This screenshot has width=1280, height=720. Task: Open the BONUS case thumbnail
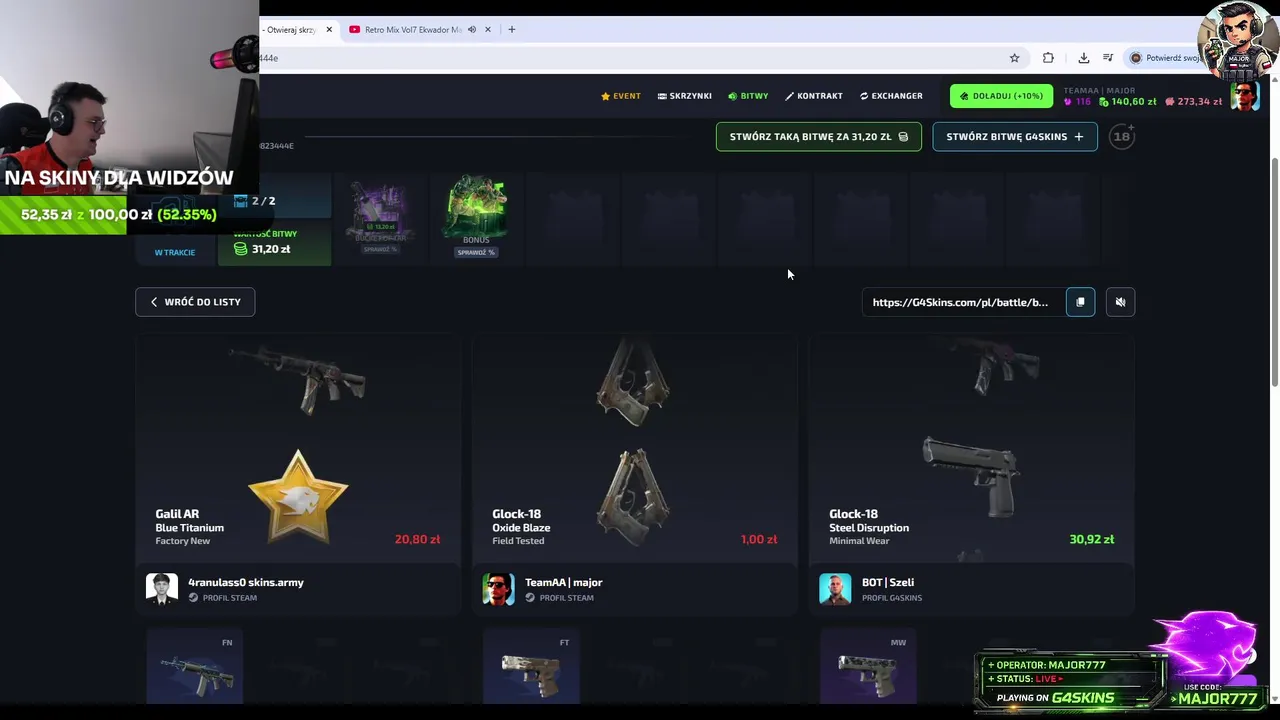click(476, 216)
